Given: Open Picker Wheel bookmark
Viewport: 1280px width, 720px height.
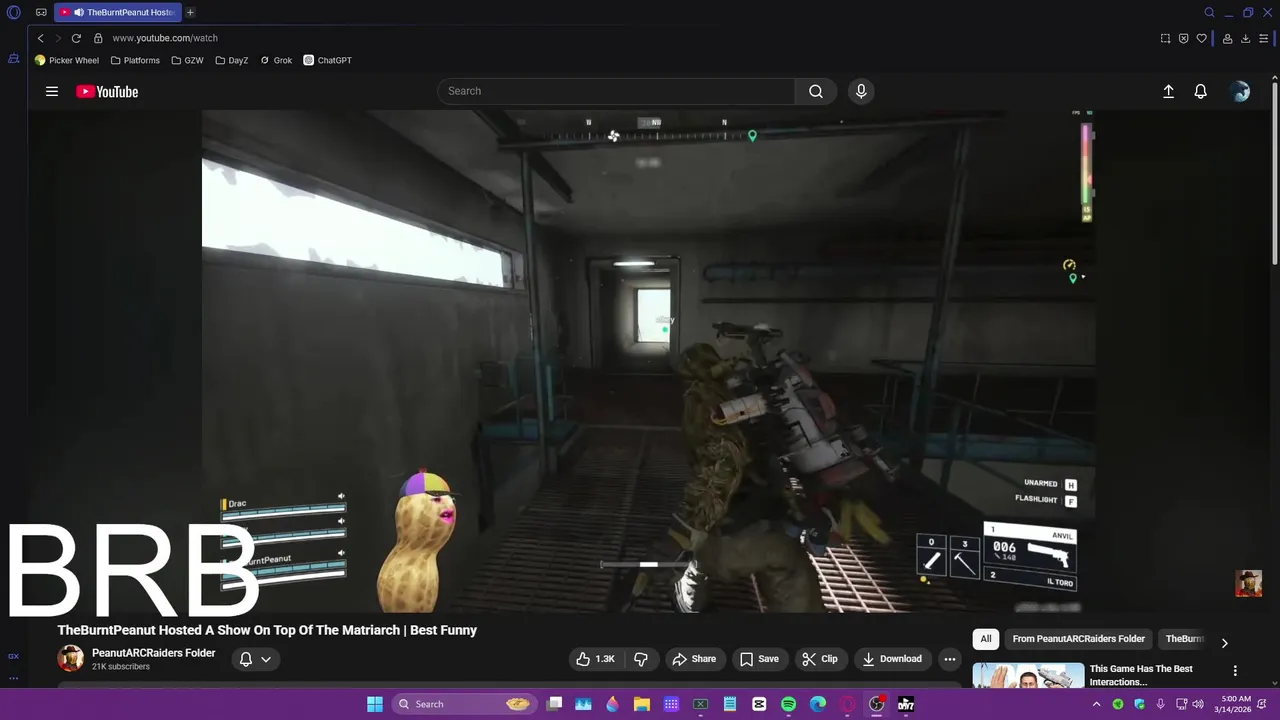Looking at the screenshot, I should click(66, 60).
